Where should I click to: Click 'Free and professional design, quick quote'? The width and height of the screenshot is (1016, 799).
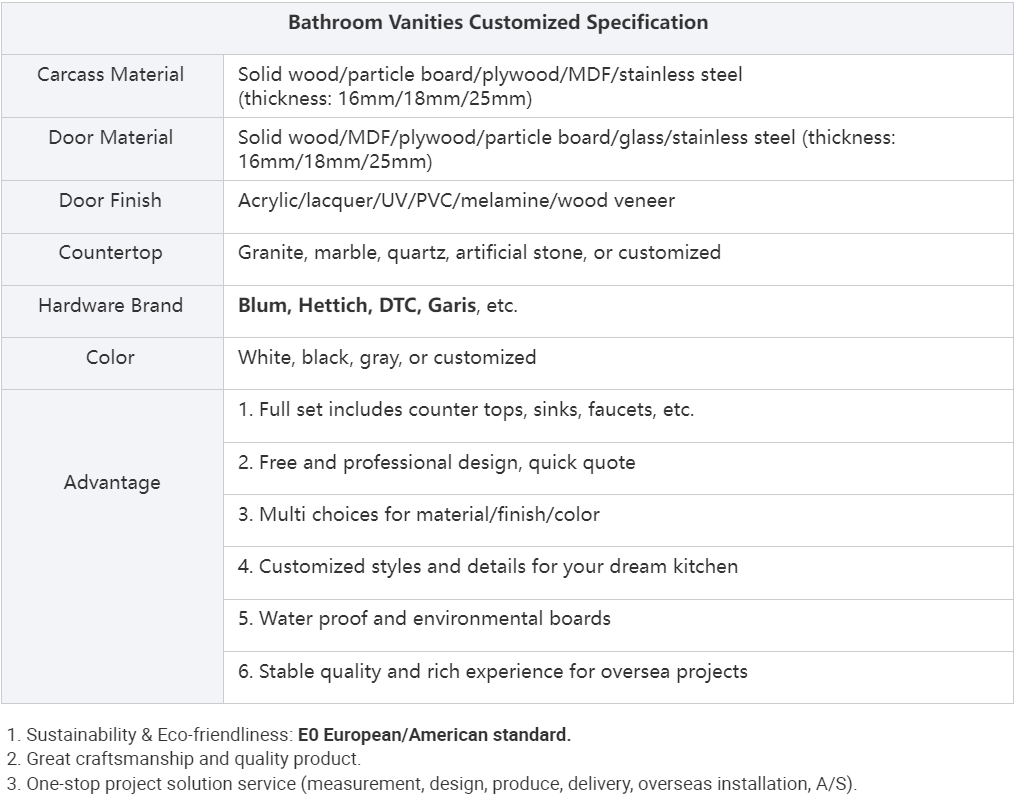coord(437,463)
